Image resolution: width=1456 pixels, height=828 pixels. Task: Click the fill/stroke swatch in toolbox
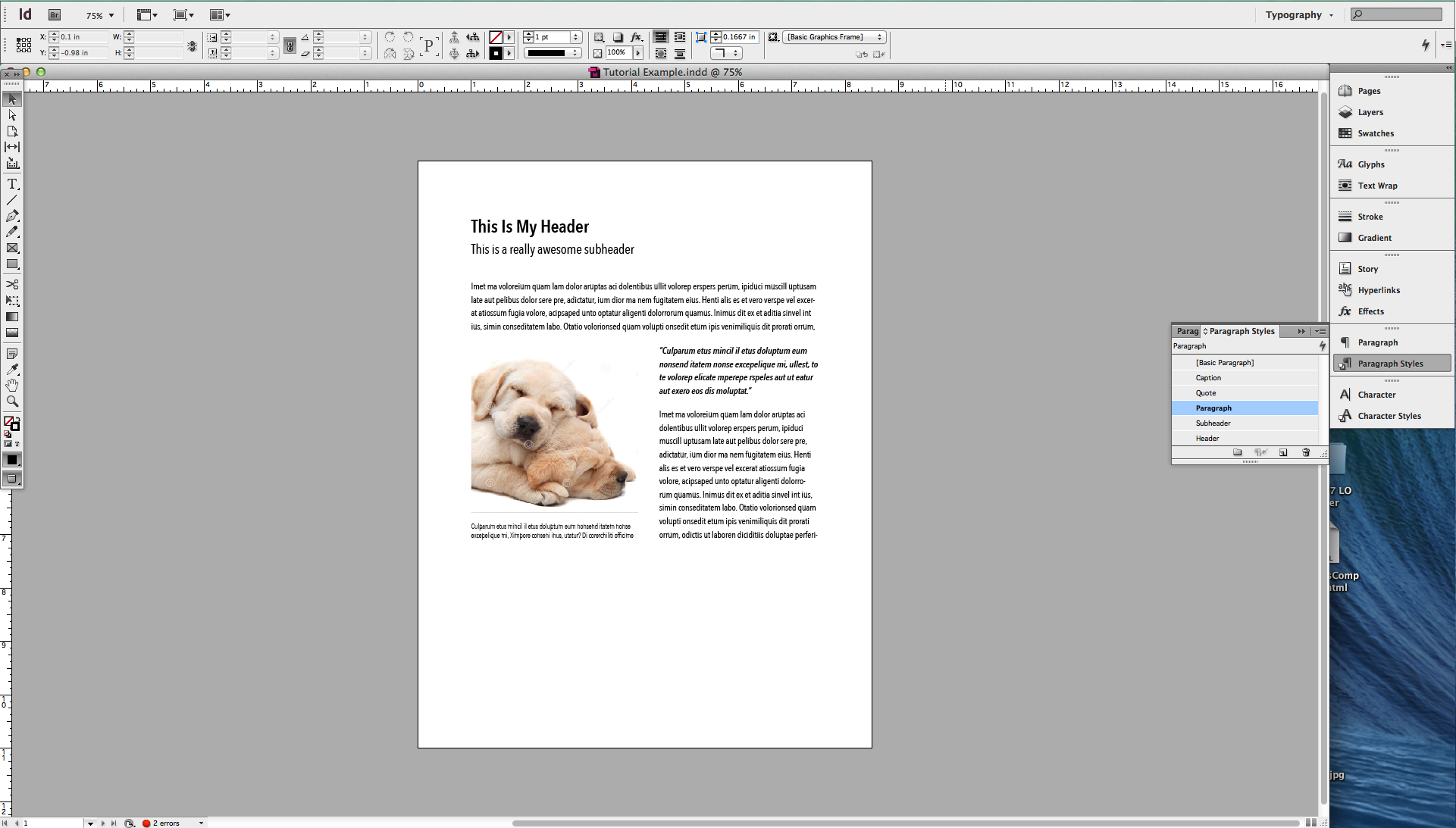coord(11,423)
